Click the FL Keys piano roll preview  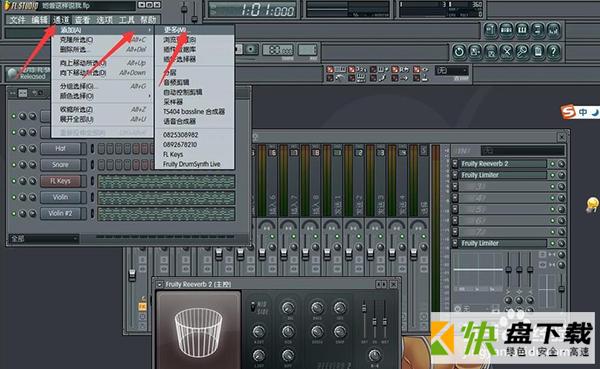(x=166, y=181)
